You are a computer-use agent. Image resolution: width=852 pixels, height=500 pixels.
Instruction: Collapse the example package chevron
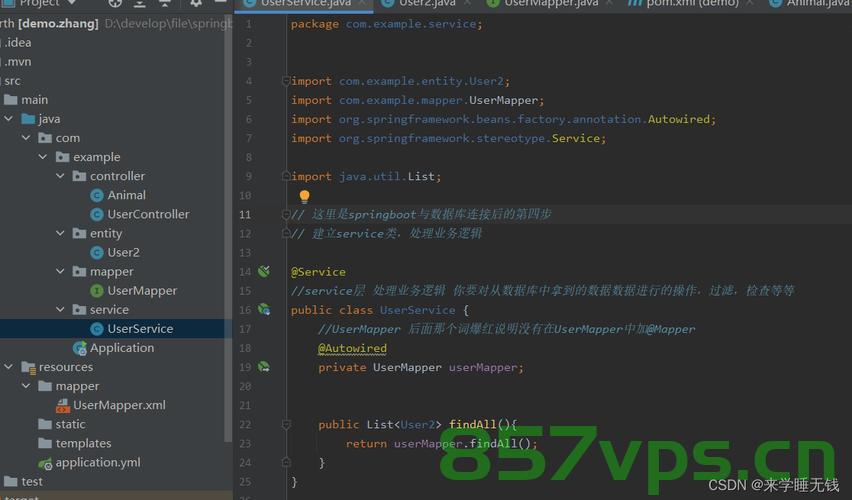tap(43, 157)
